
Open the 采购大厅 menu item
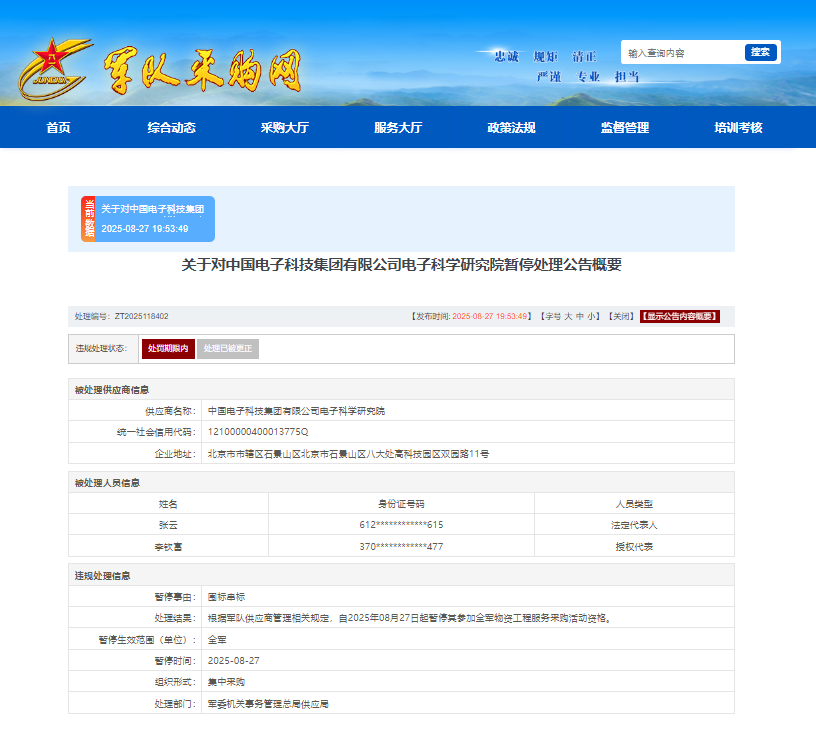click(x=285, y=128)
